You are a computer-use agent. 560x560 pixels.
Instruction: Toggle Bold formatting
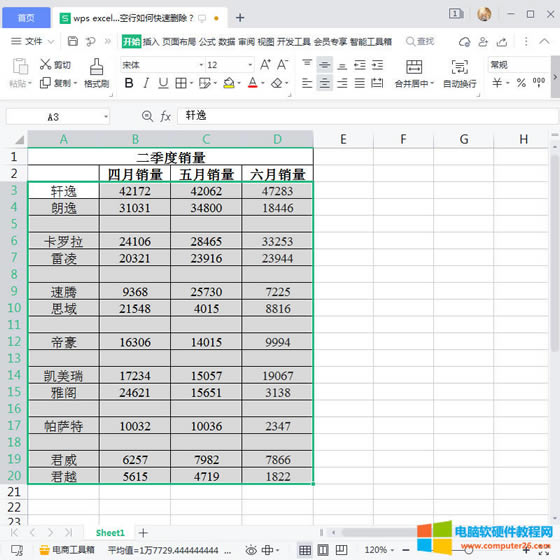pos(129,83)
